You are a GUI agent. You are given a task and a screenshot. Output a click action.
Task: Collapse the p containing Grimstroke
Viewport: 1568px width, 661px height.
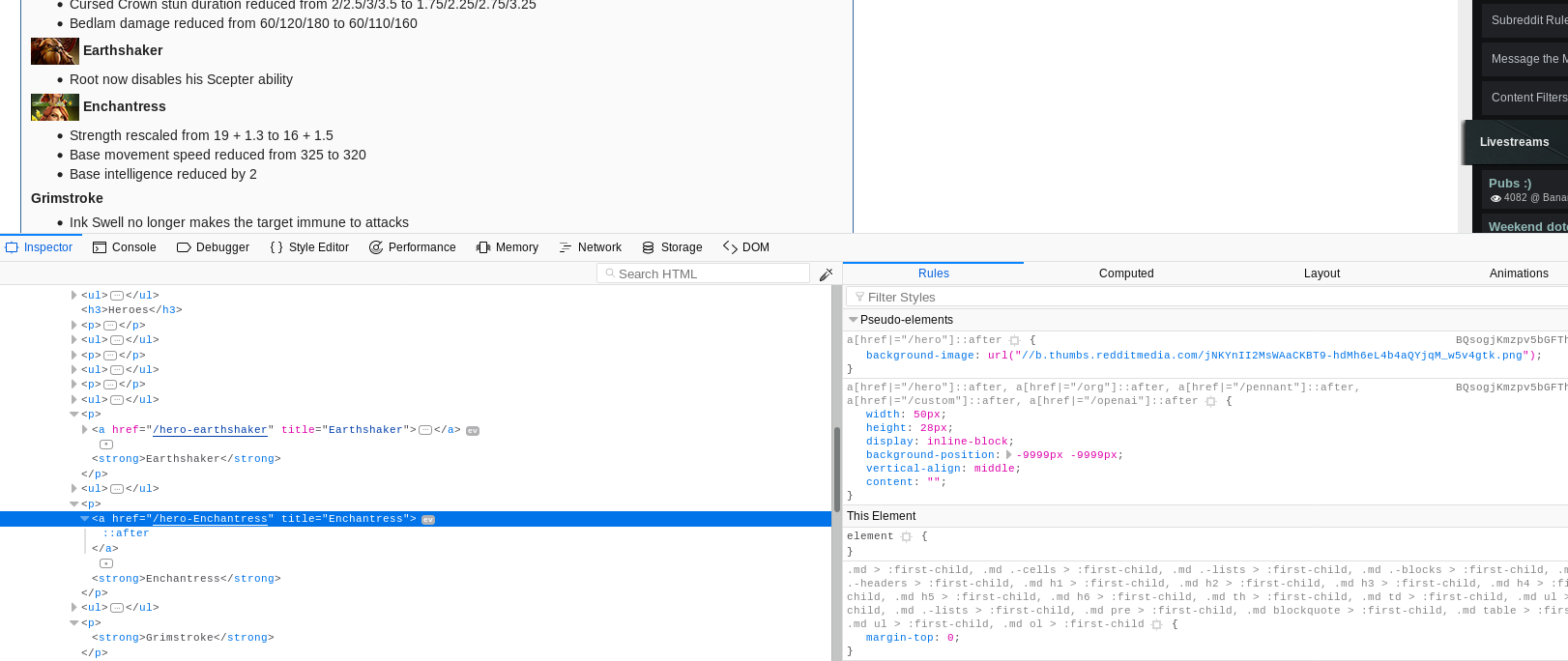(74, 623)
